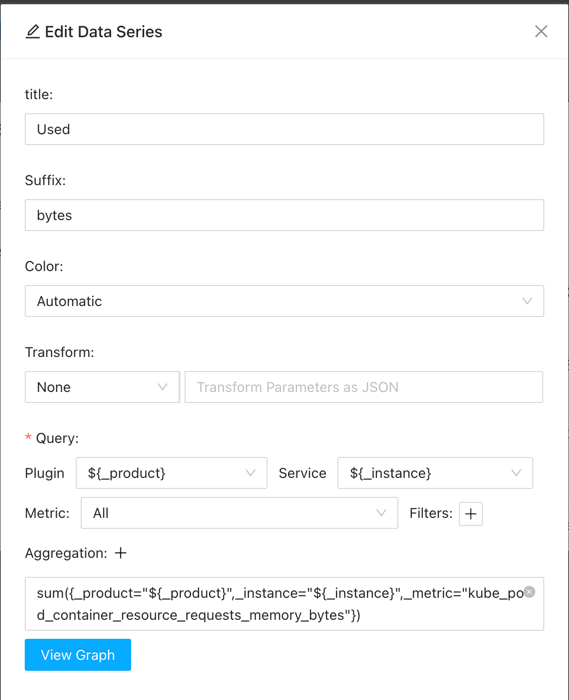The width and height of the screenshot is (569, 700).
Task: Open the Color dropdown set to Automatic
Action: pos(284,301)
